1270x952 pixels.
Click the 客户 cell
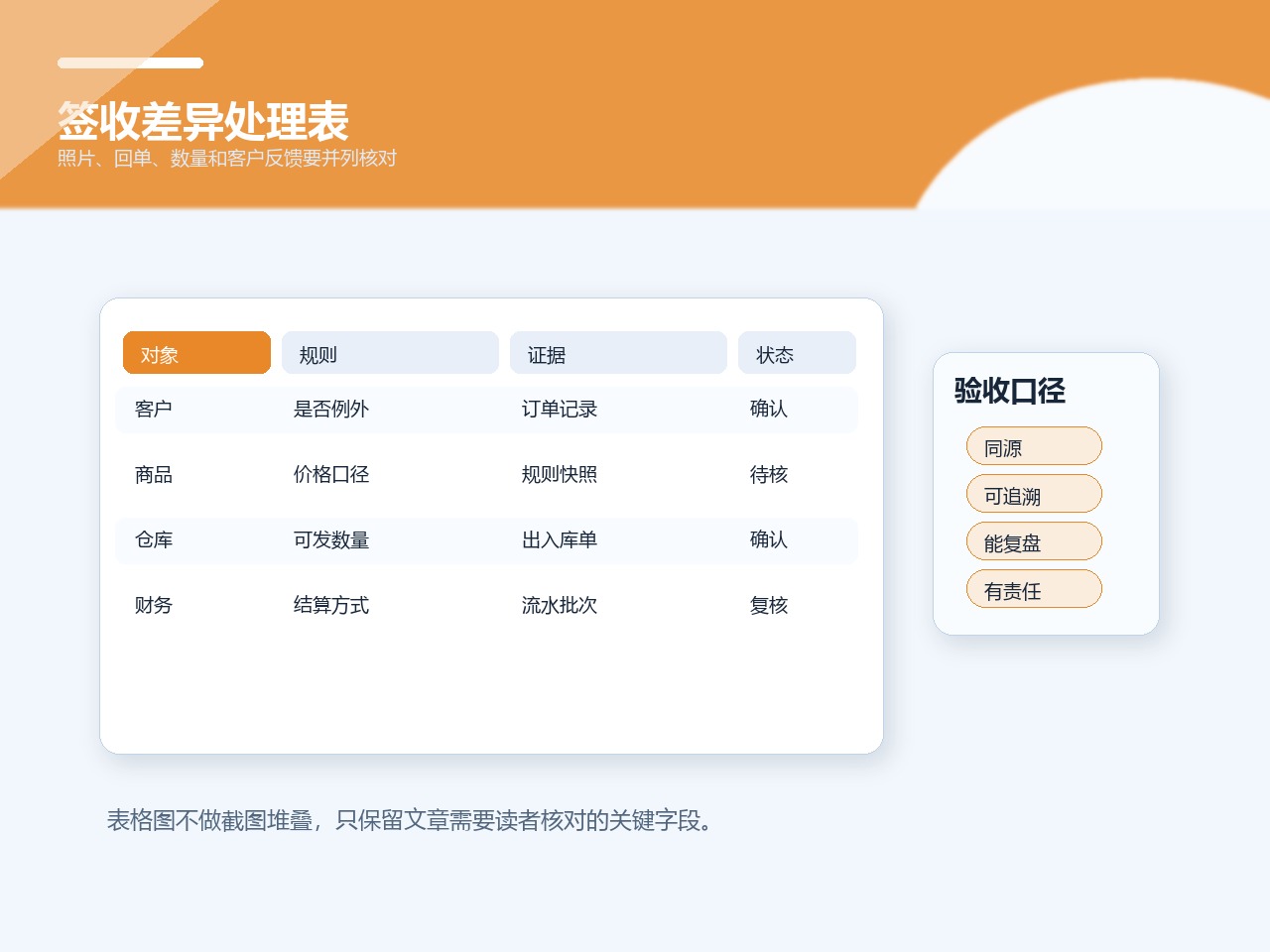[154, 410]
